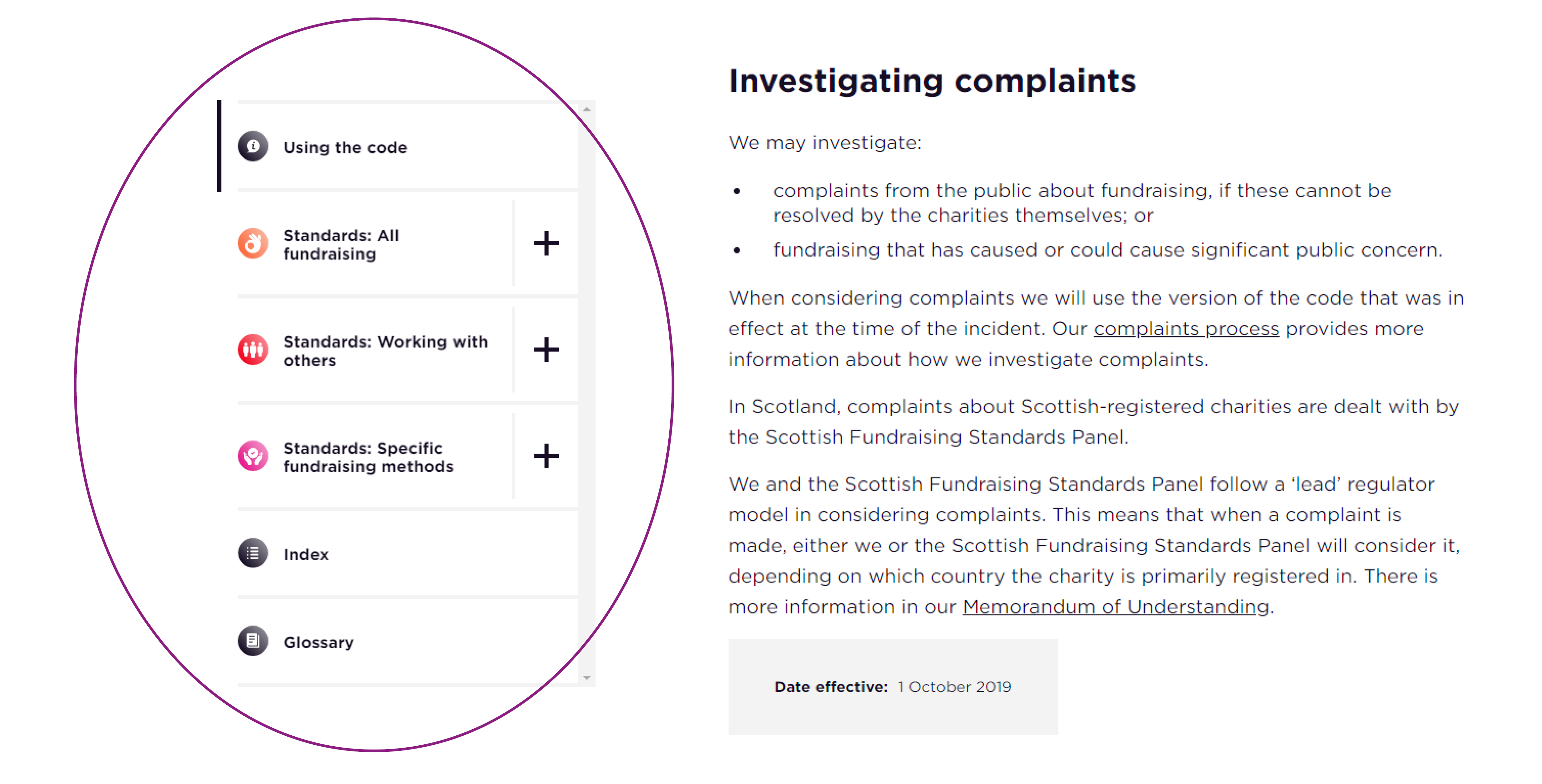Open the Using the code menu item
This screenshot has width=1542, height=784.
coord(408,147)
